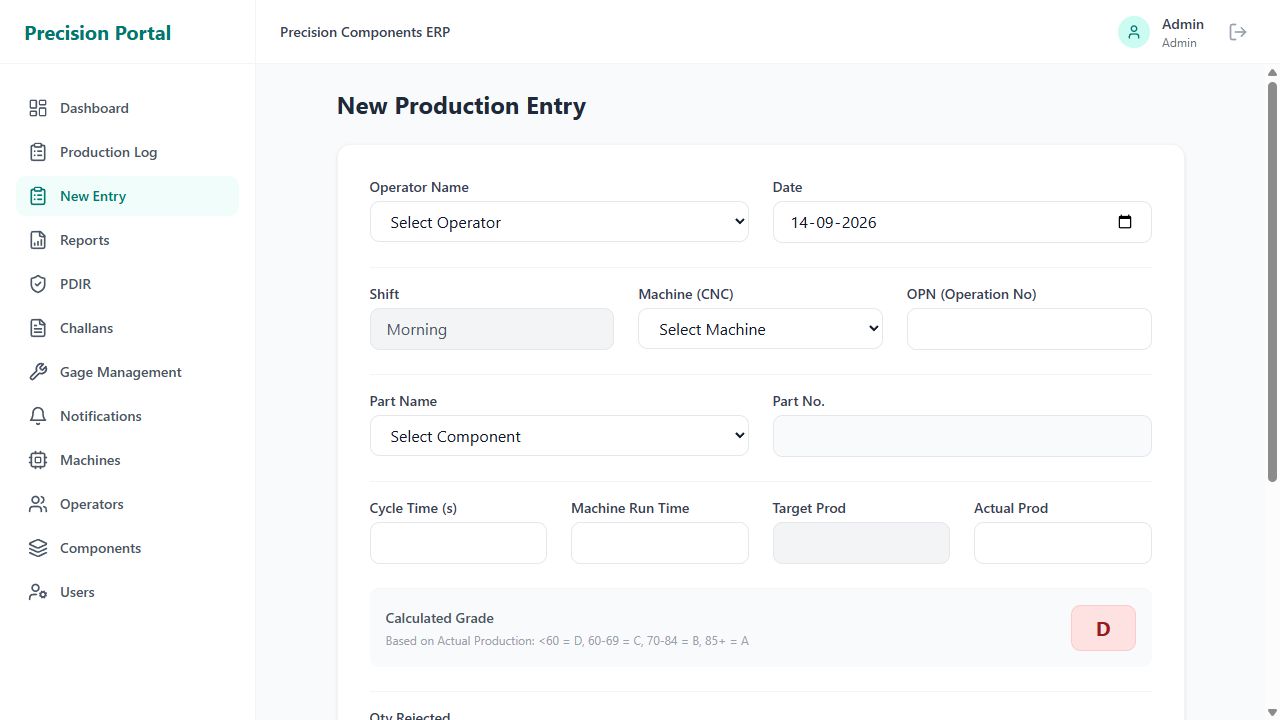Click the Challans sidebar link
Viewport: 1280px width, 720px height.
[x=128, y=328]
